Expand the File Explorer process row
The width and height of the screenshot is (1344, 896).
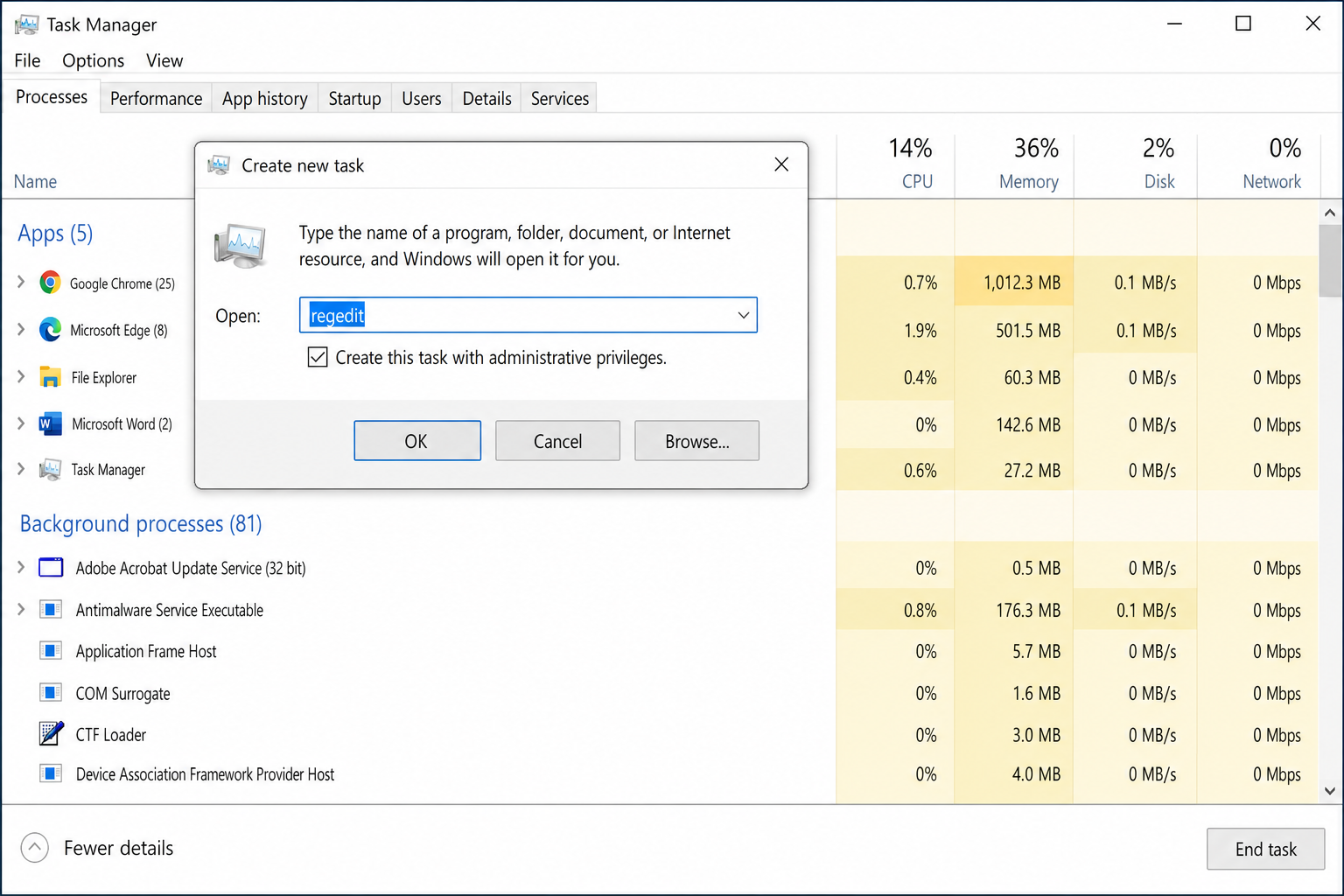(21, 377)
